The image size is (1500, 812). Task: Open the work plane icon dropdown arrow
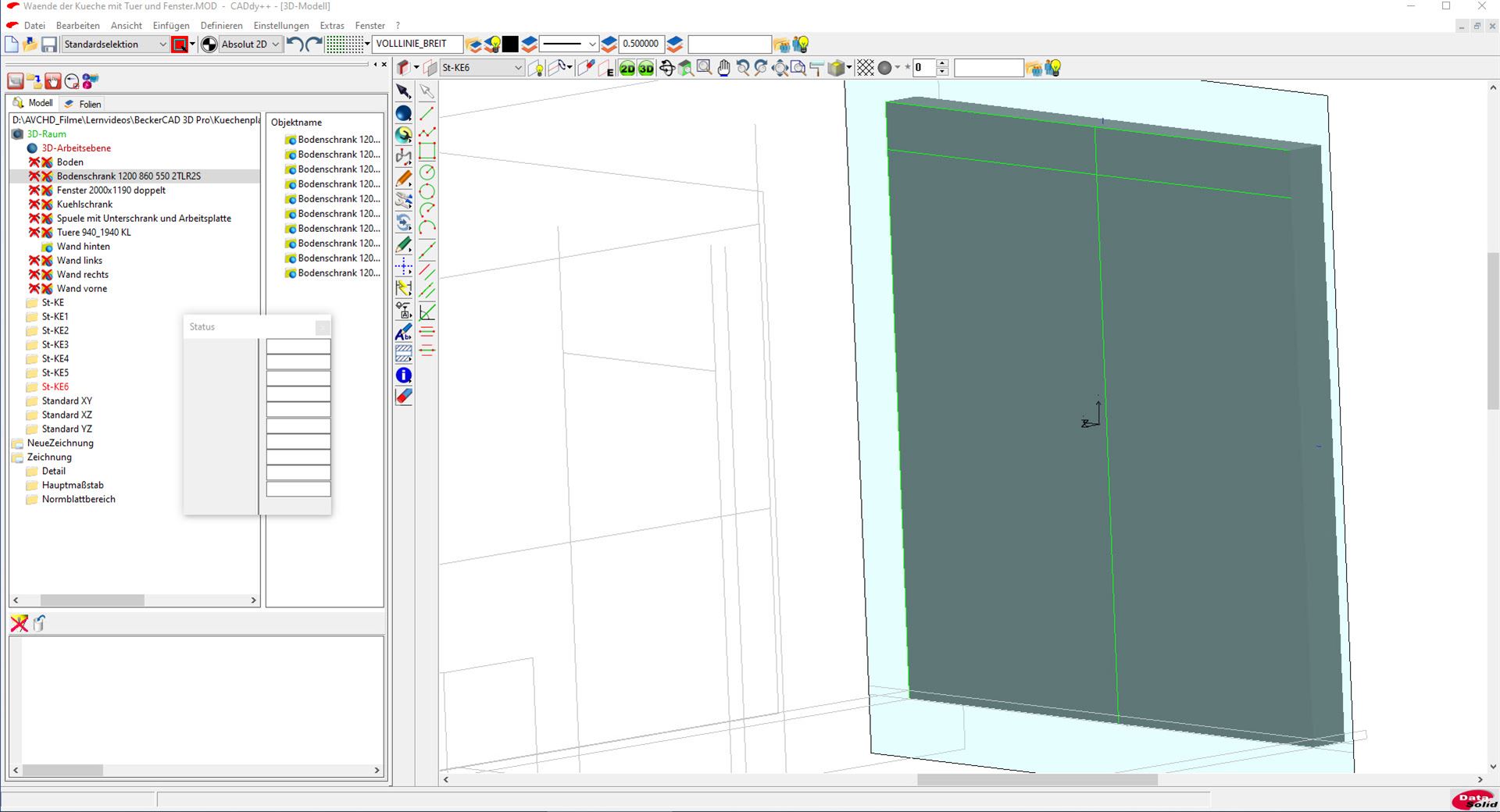click(416, 68)
